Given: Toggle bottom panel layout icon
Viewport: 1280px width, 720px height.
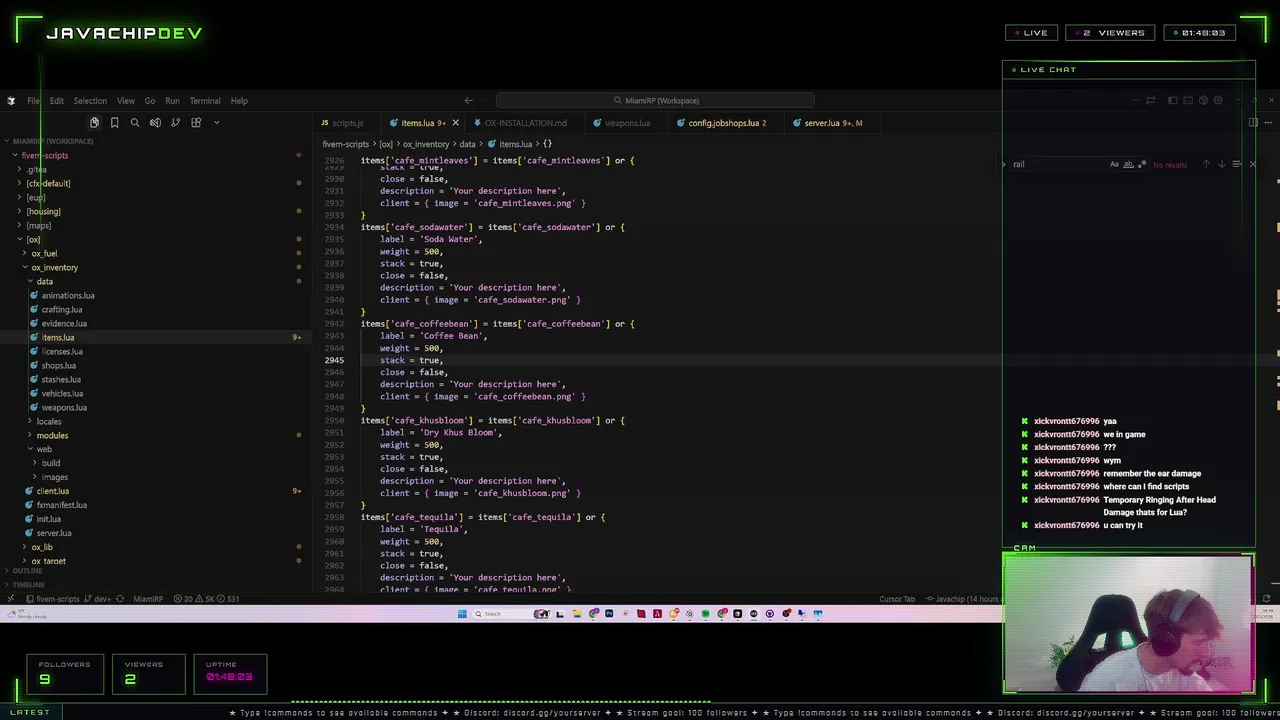Looking at the screenshot, I should point(1188,100).
